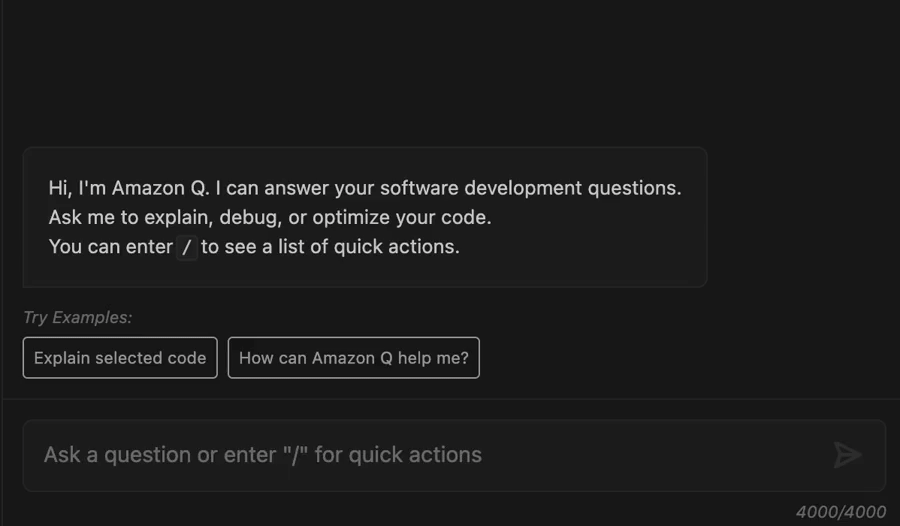Viewport: 900px width, 526px height.
Task: Click the empty chat area above the greeting
Action: 450,72
